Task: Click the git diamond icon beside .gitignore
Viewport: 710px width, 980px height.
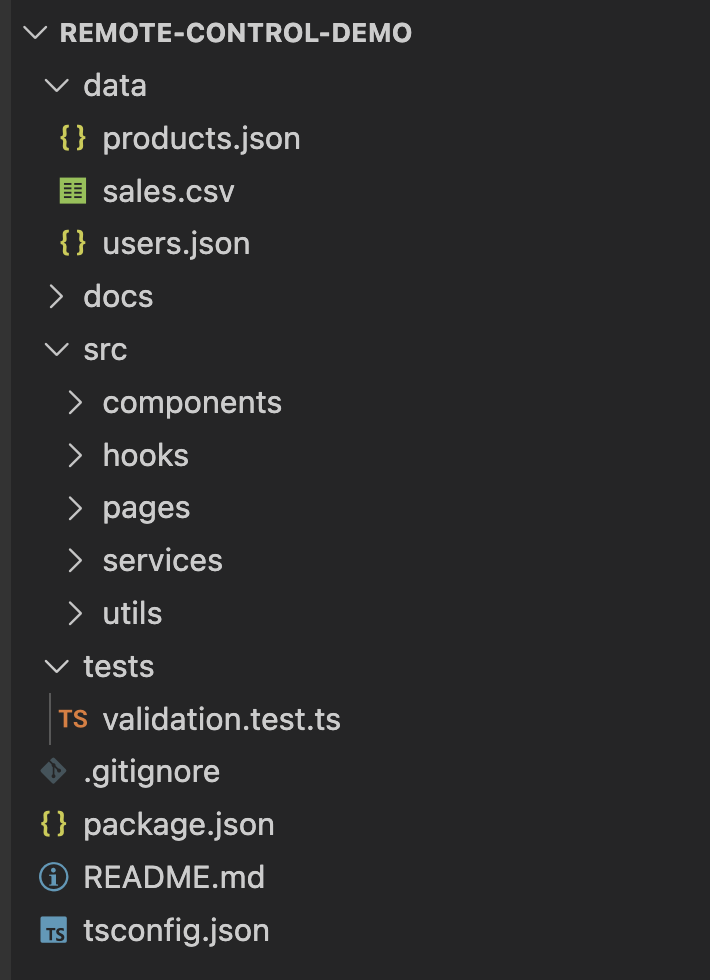Action: tap(53, 772)
